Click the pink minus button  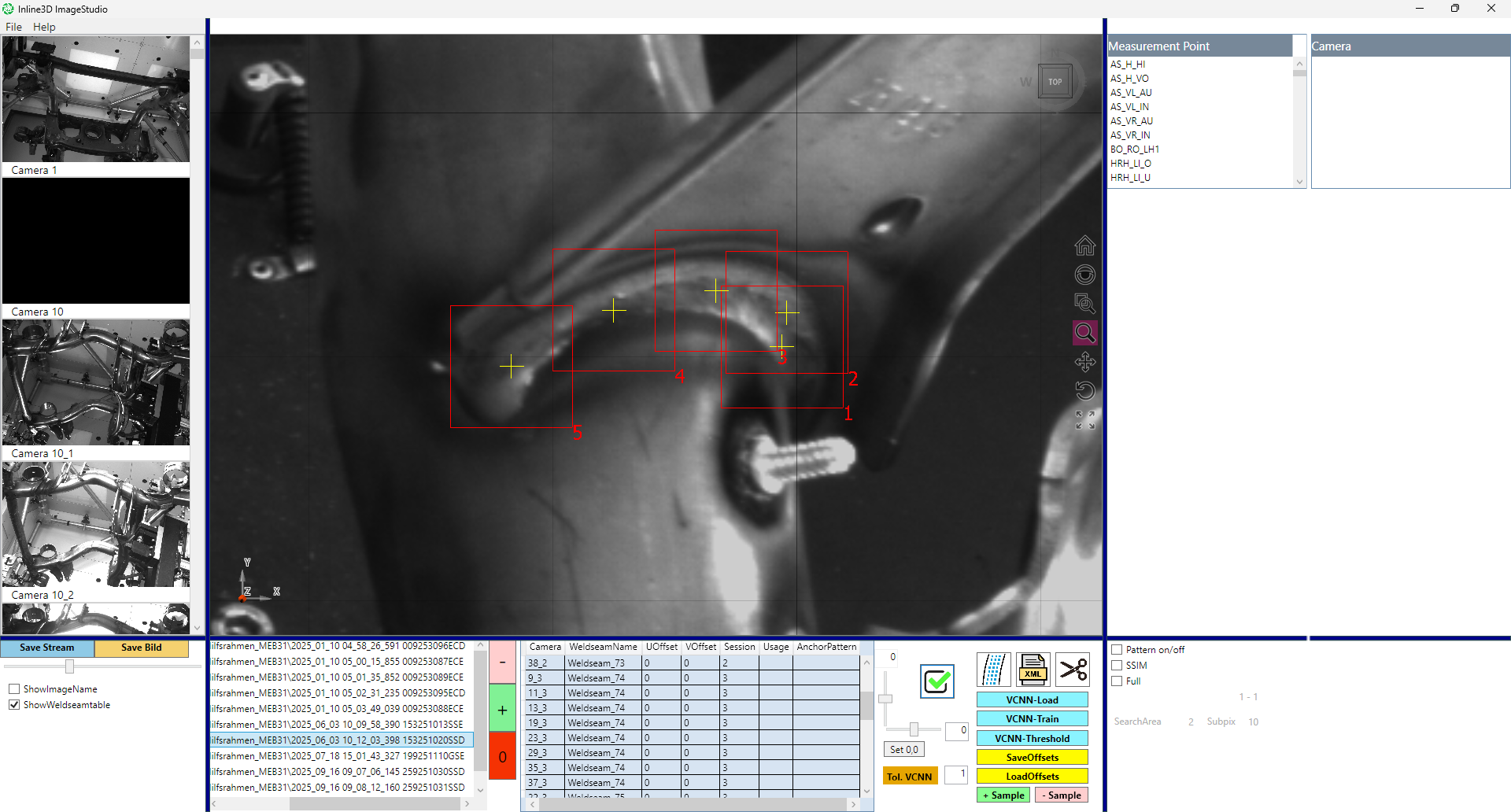pos(502,663)
